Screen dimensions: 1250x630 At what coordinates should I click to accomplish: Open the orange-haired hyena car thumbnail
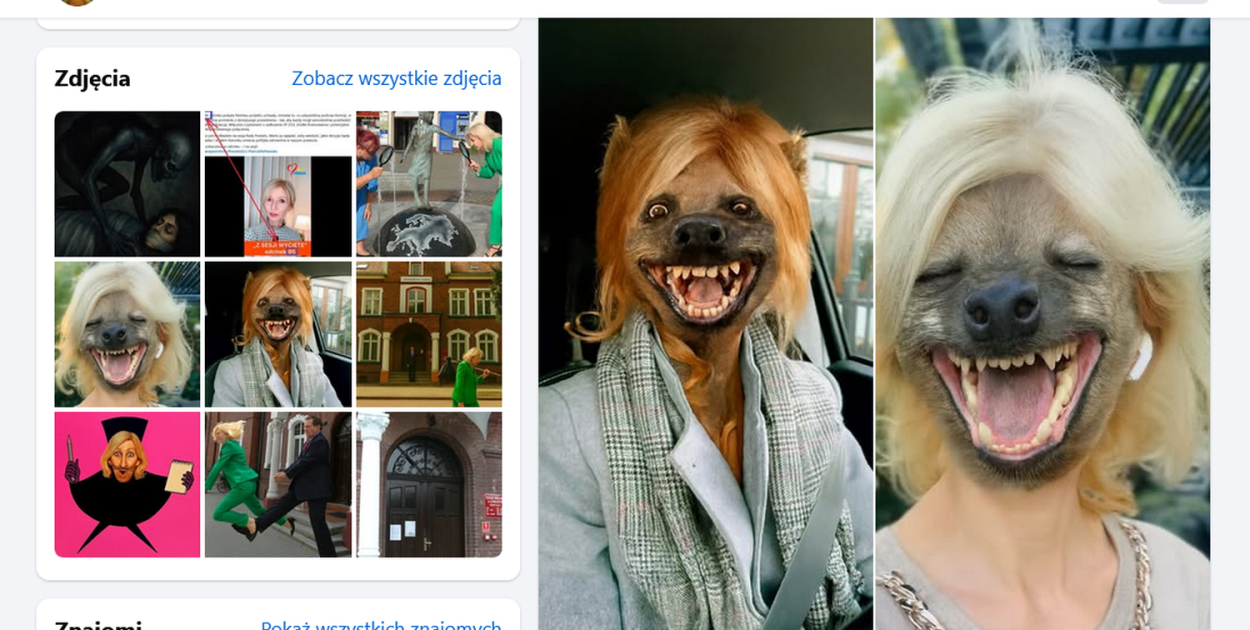tap(278, 334)
